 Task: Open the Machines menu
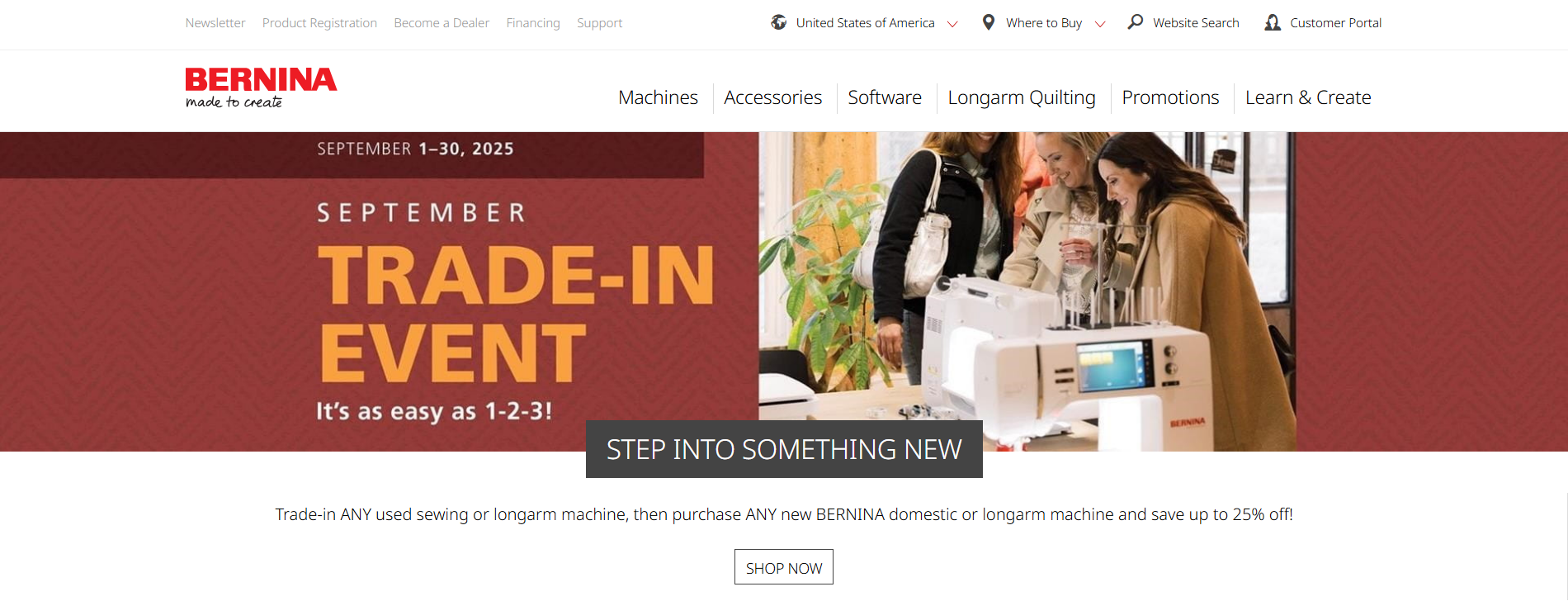coord(658,97)
